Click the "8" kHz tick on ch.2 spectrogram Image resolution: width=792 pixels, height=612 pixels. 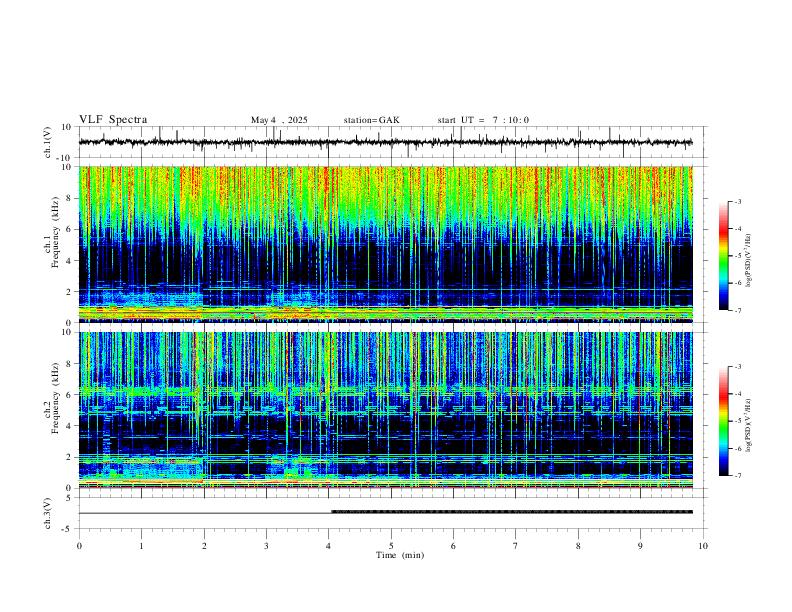coord(69,364)
